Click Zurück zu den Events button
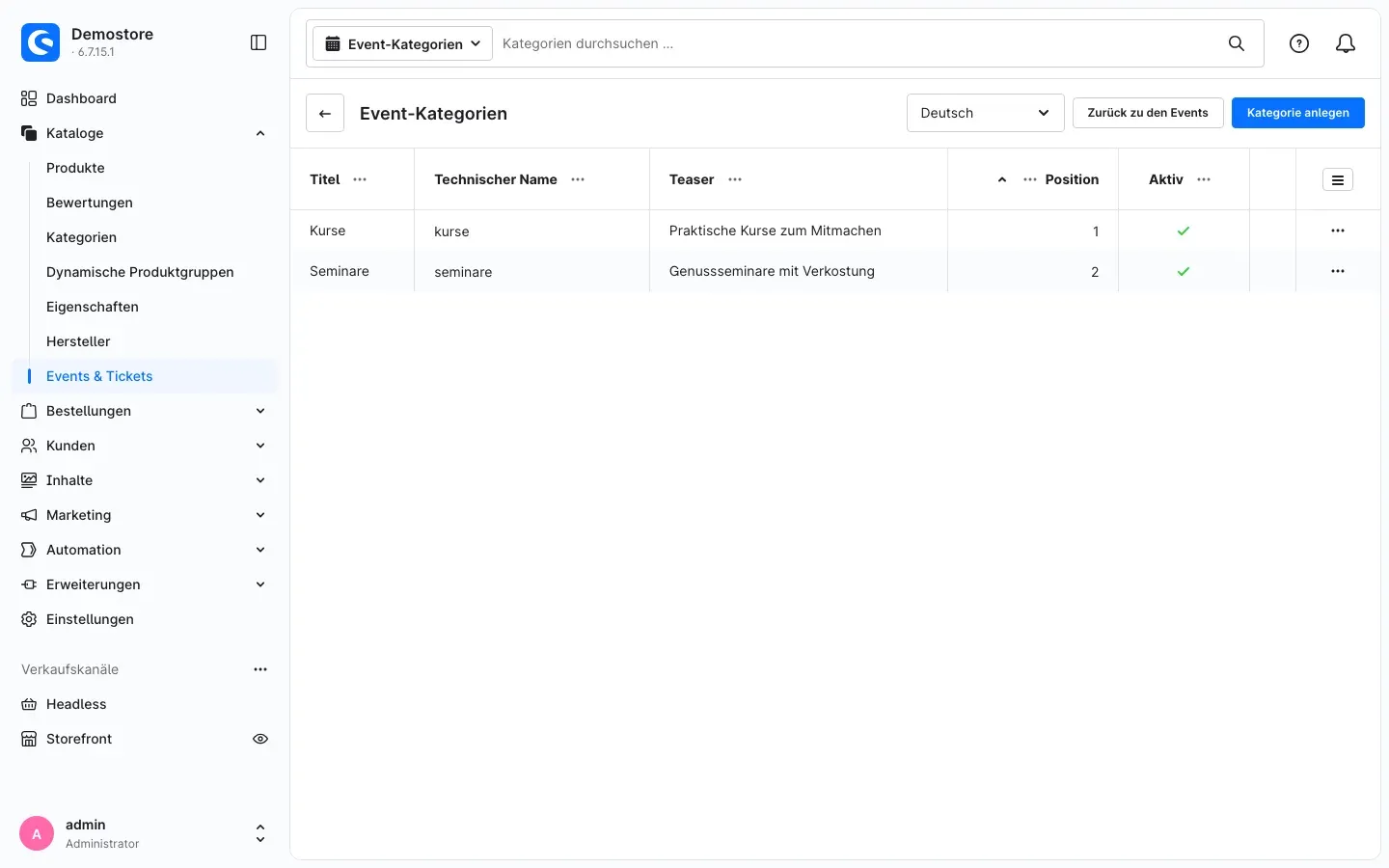Viewport: 1389px width, 868px height. coord(1148,113)
